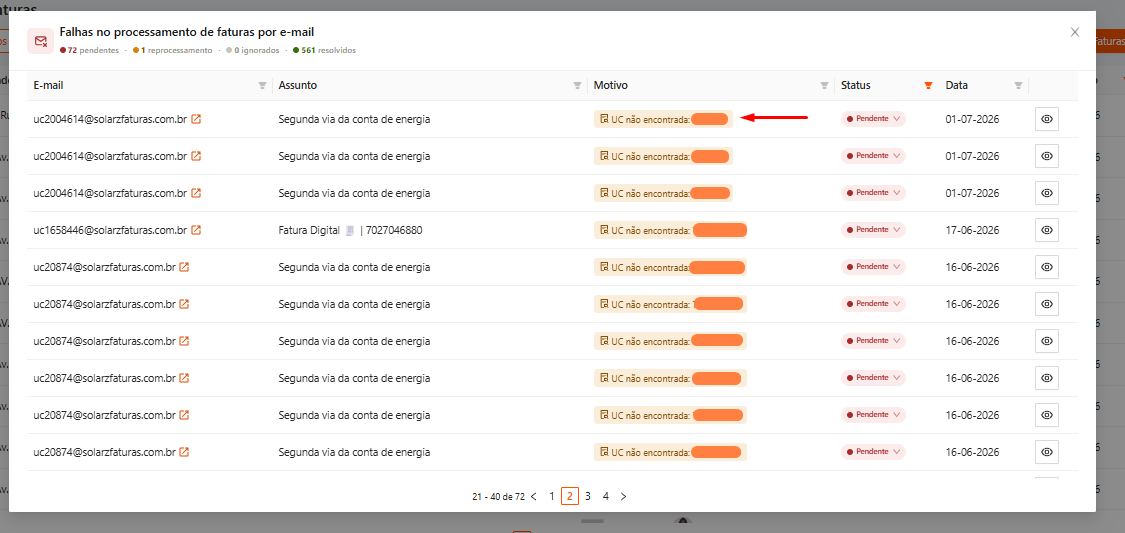Open the E-mail column filter
The image size is (1125, 533).
click(262, 85)
